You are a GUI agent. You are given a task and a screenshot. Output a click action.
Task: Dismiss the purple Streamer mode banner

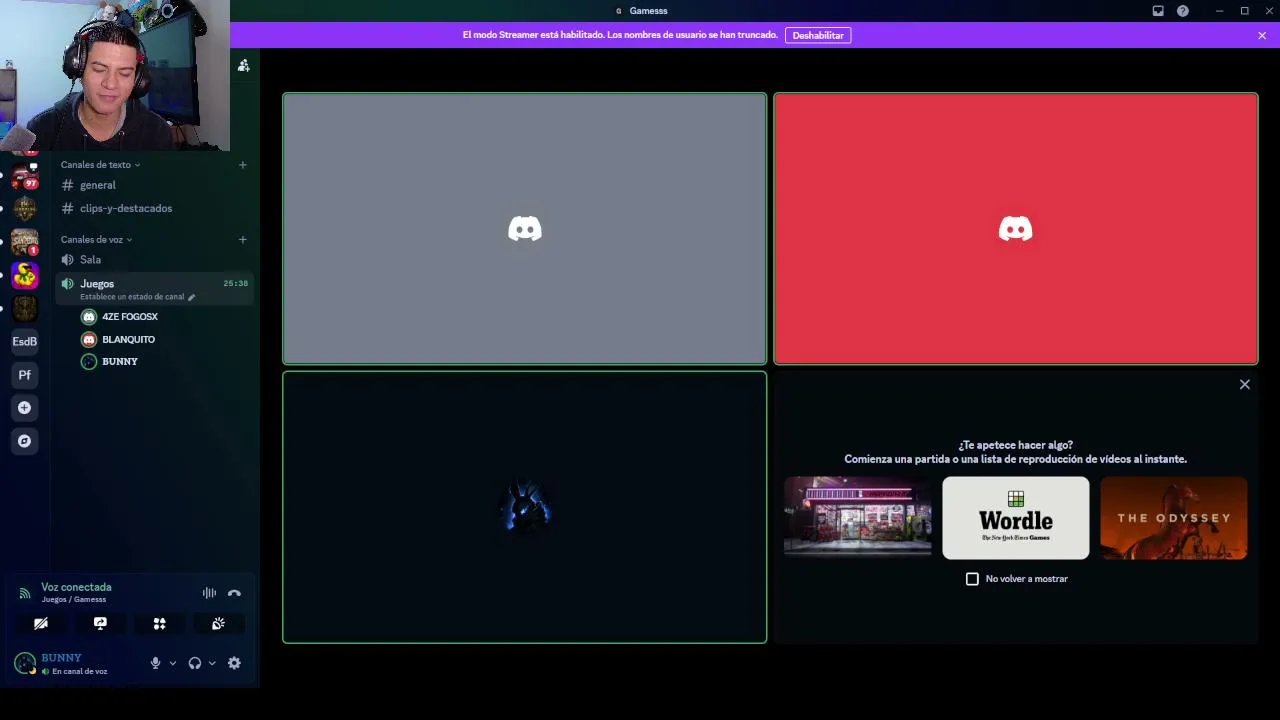1262,35
